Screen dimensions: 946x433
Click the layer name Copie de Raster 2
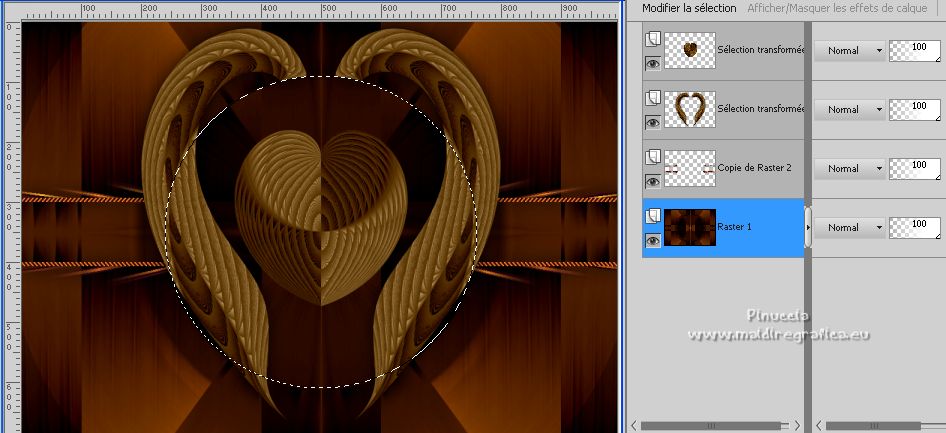(754, 168)
